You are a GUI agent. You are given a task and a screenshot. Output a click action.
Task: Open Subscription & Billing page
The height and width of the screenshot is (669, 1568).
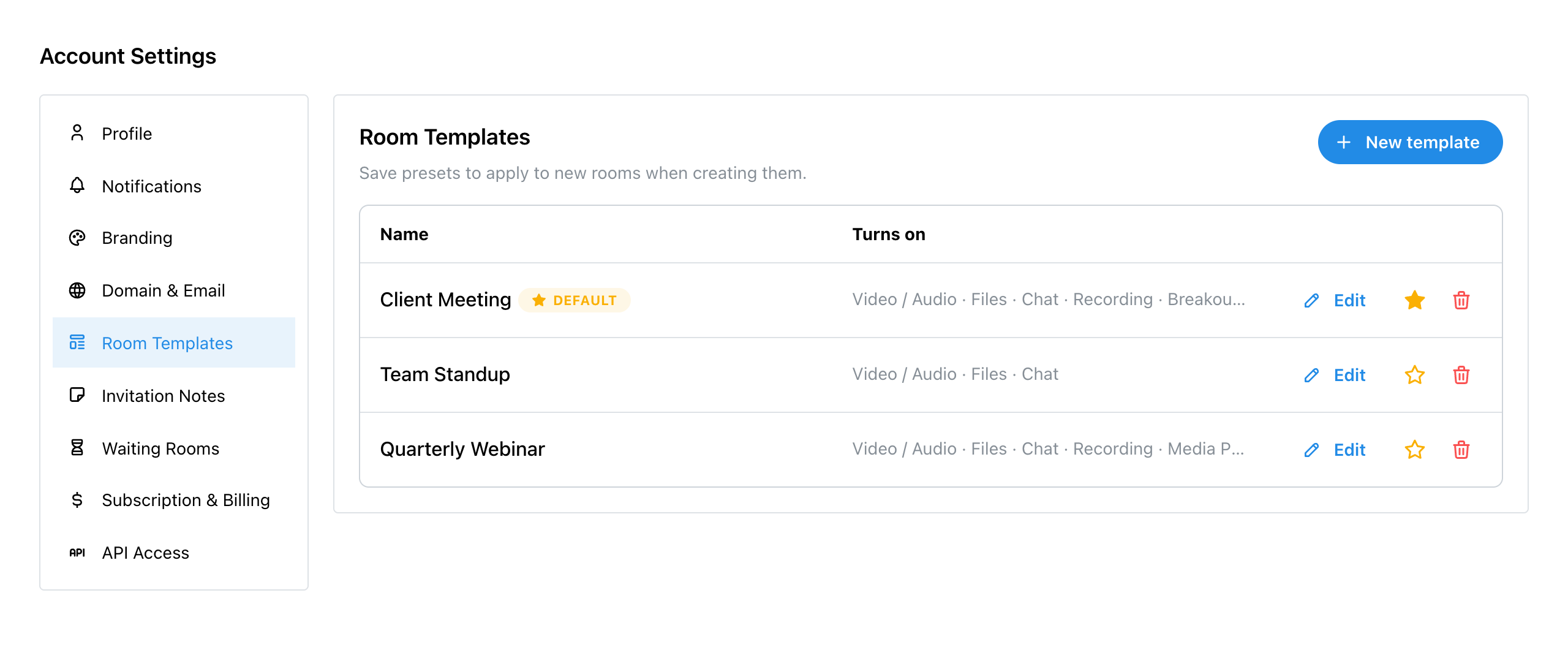(174, 500)
